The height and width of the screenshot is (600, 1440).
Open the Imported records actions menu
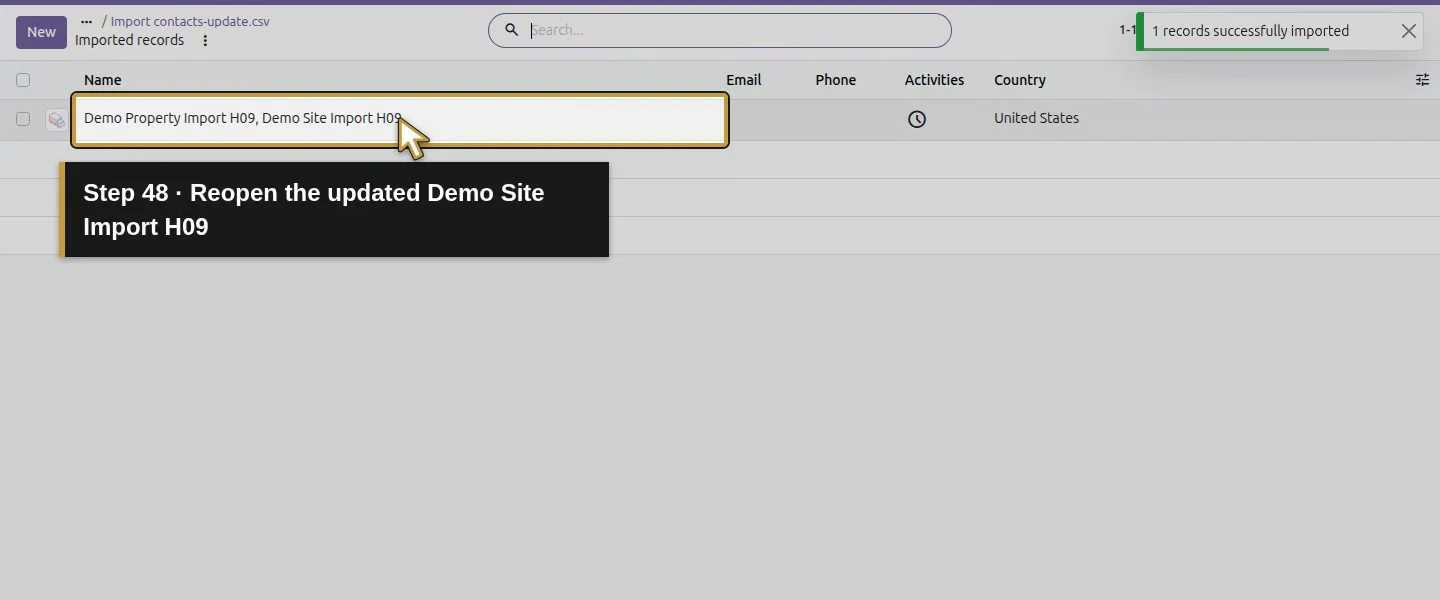click(205, 41)
